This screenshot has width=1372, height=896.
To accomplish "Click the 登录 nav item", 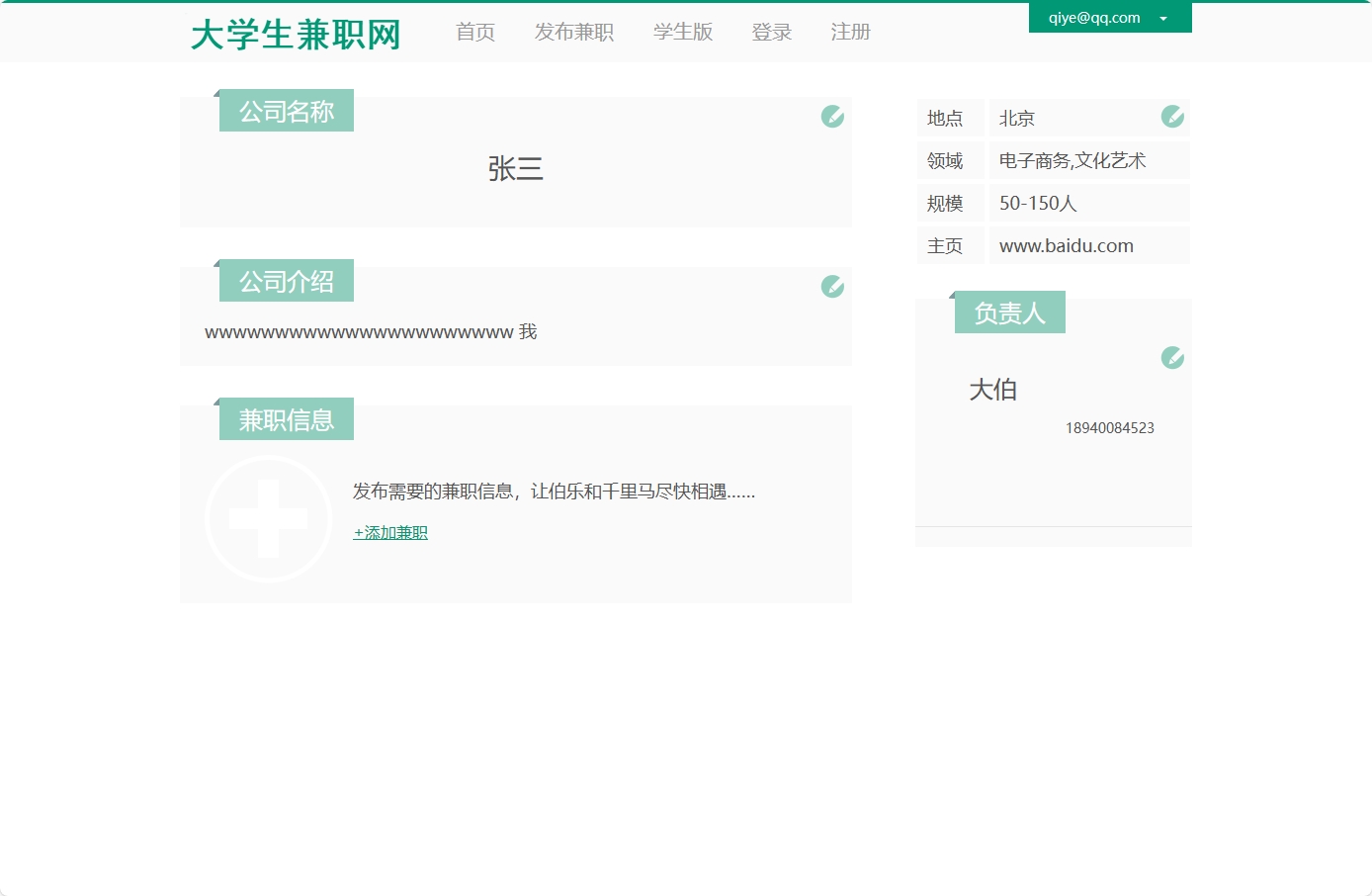I will [770, 32].
